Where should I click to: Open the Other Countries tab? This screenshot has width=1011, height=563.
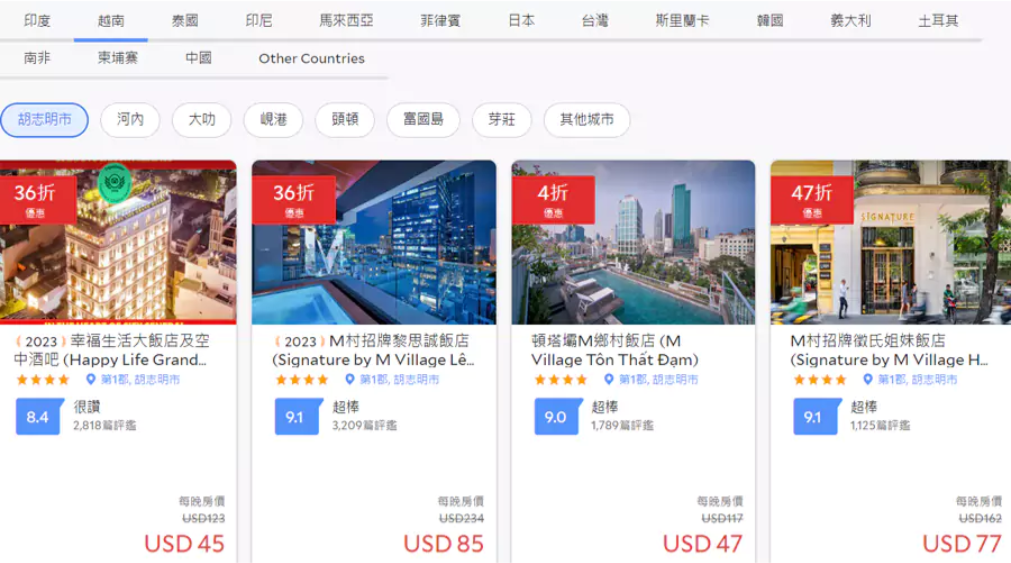(311, 58)
